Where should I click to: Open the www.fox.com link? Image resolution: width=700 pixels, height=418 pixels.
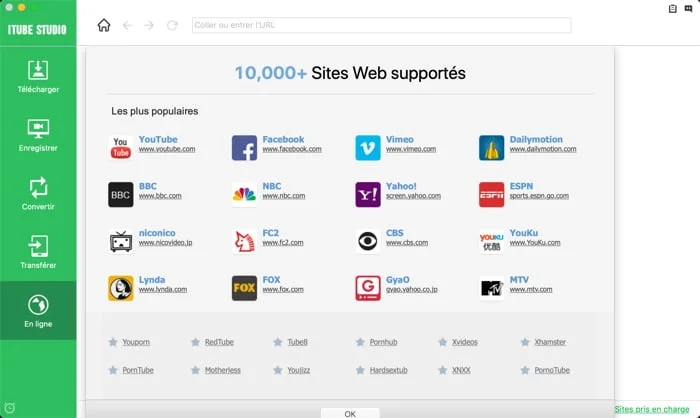283,290
